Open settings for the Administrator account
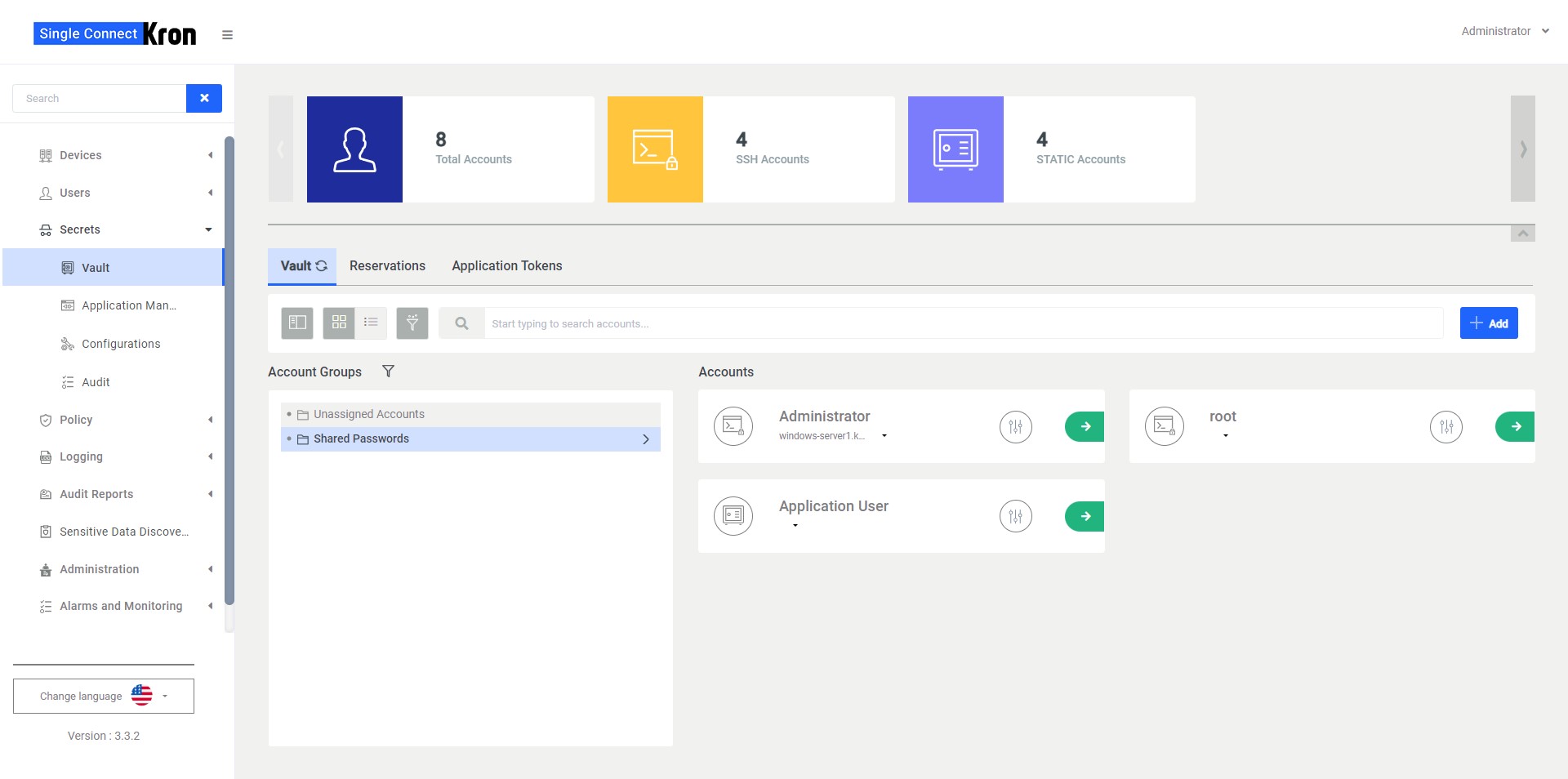The height and width of the screenshot is (779, 1568). click(1015, 425)
